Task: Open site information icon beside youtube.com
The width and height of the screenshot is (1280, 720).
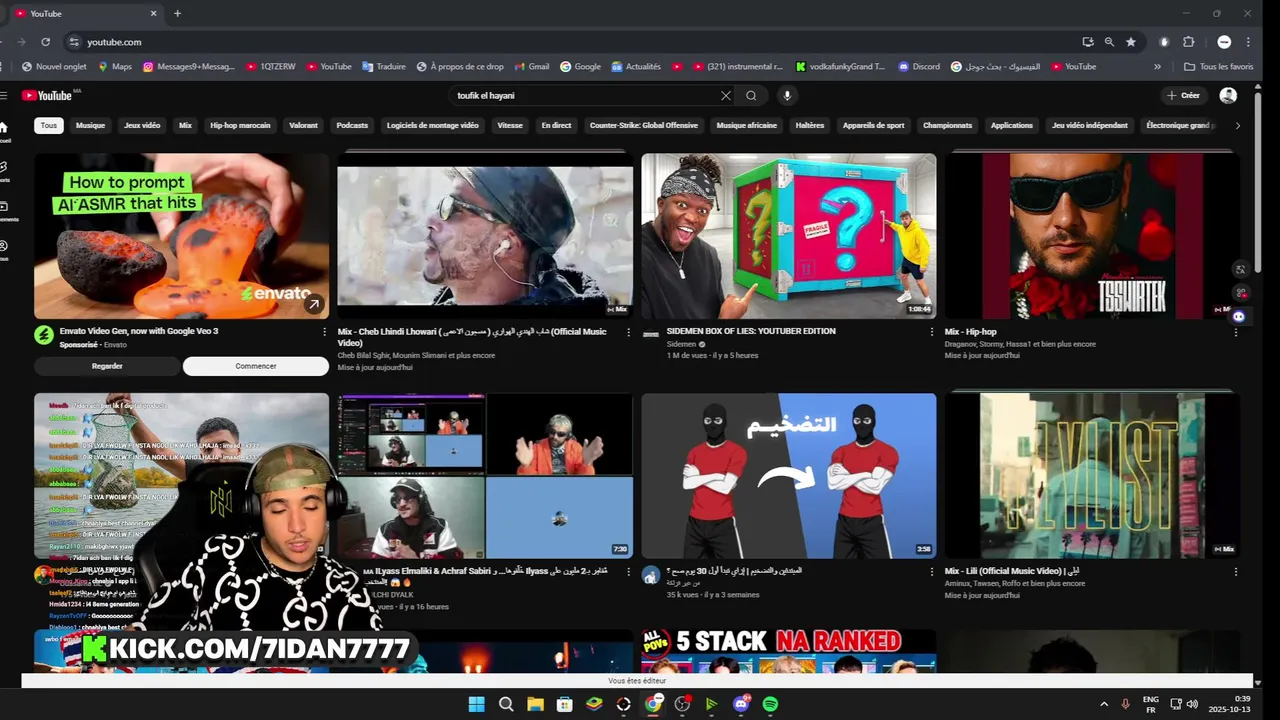Action: [x=73, y=42]
